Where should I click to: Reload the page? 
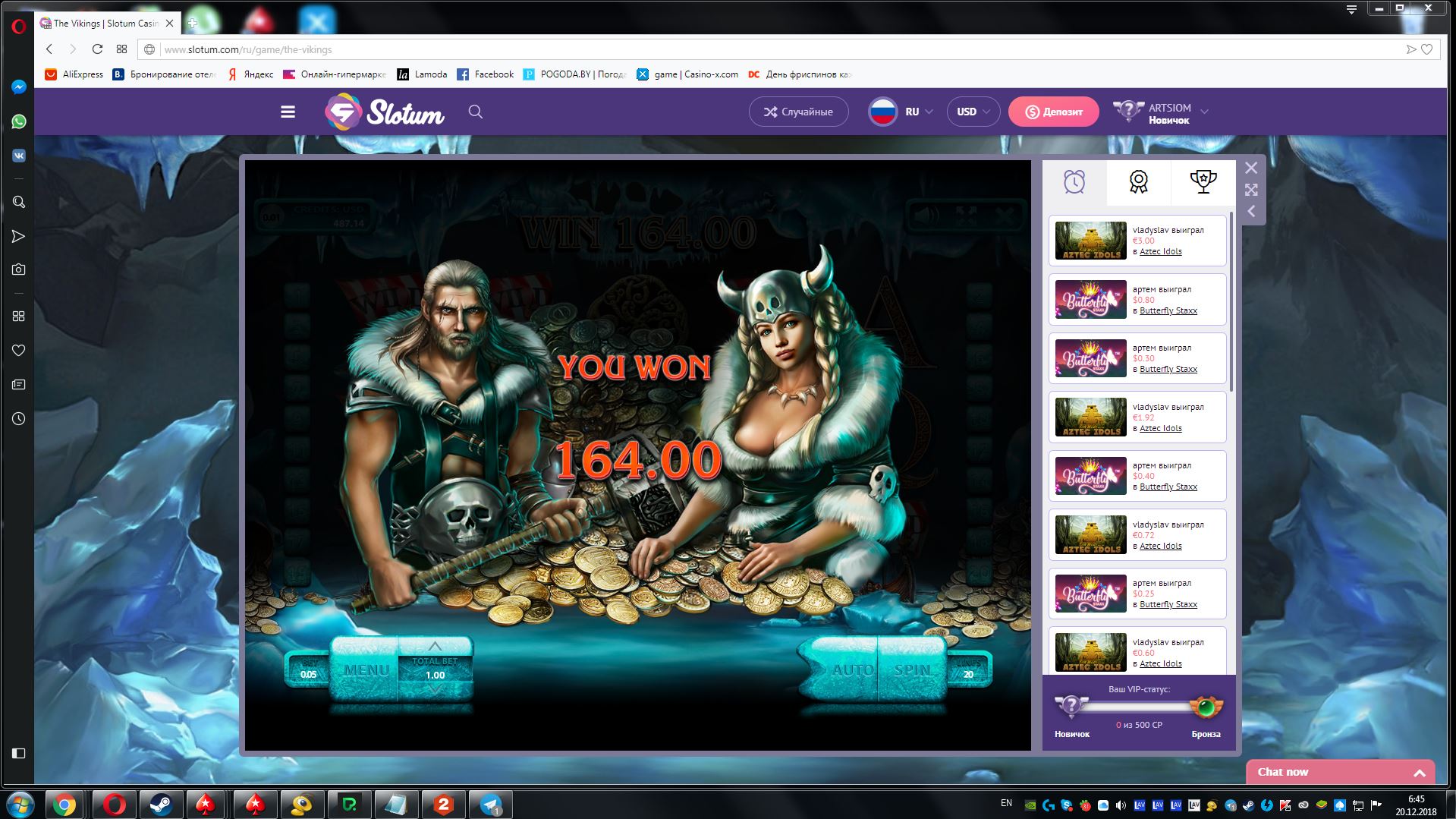tap(97, 49)
